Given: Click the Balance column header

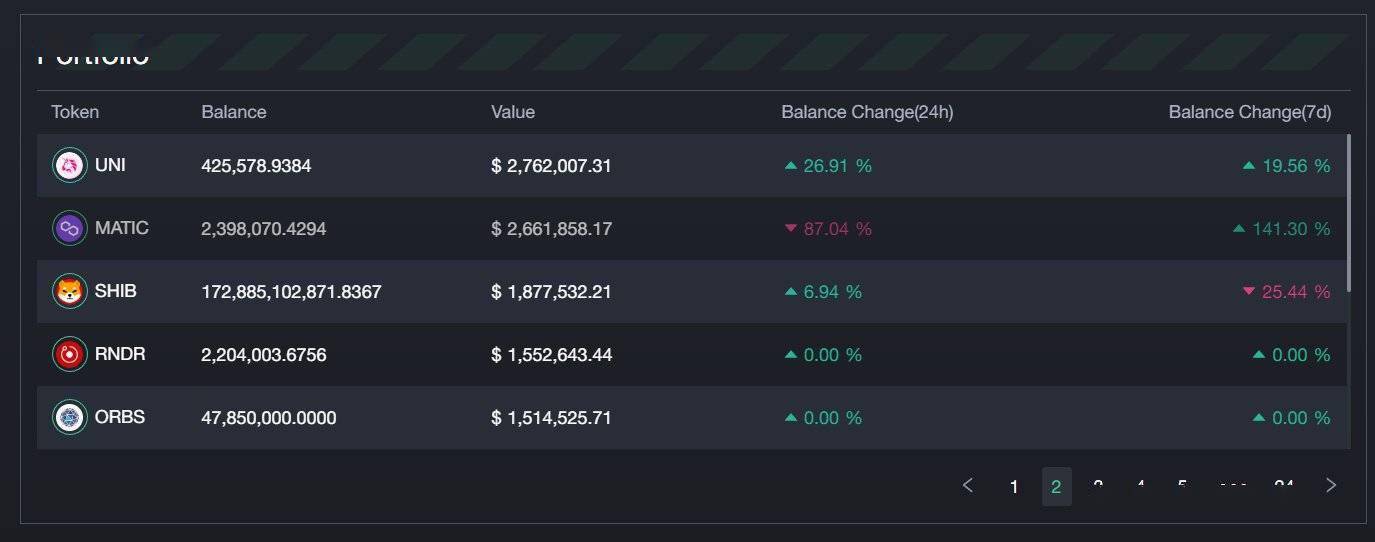Looking at the screenshot, I should point(234,112).
